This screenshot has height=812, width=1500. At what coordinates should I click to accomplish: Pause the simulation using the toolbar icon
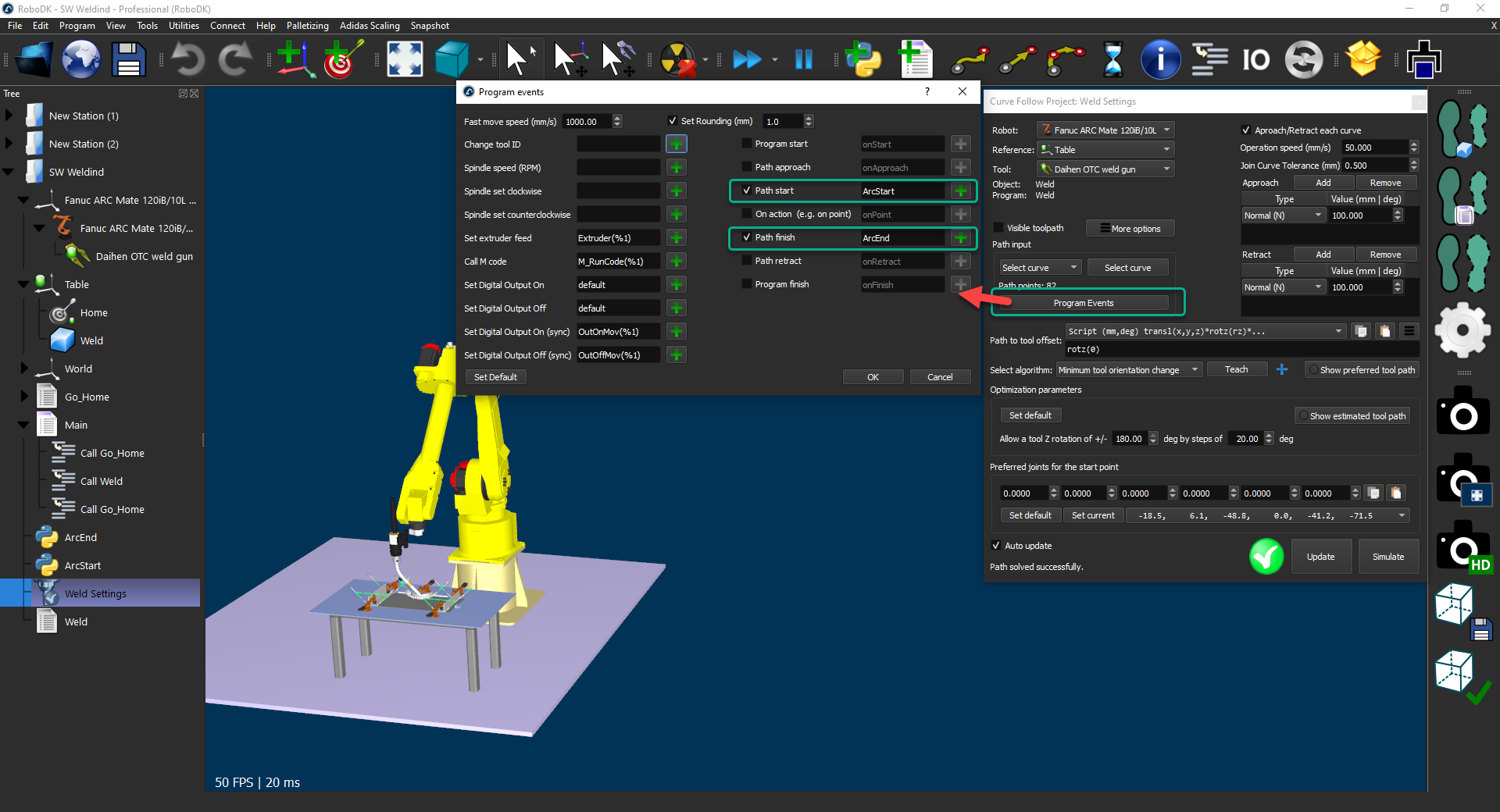(x=803, y=59)
